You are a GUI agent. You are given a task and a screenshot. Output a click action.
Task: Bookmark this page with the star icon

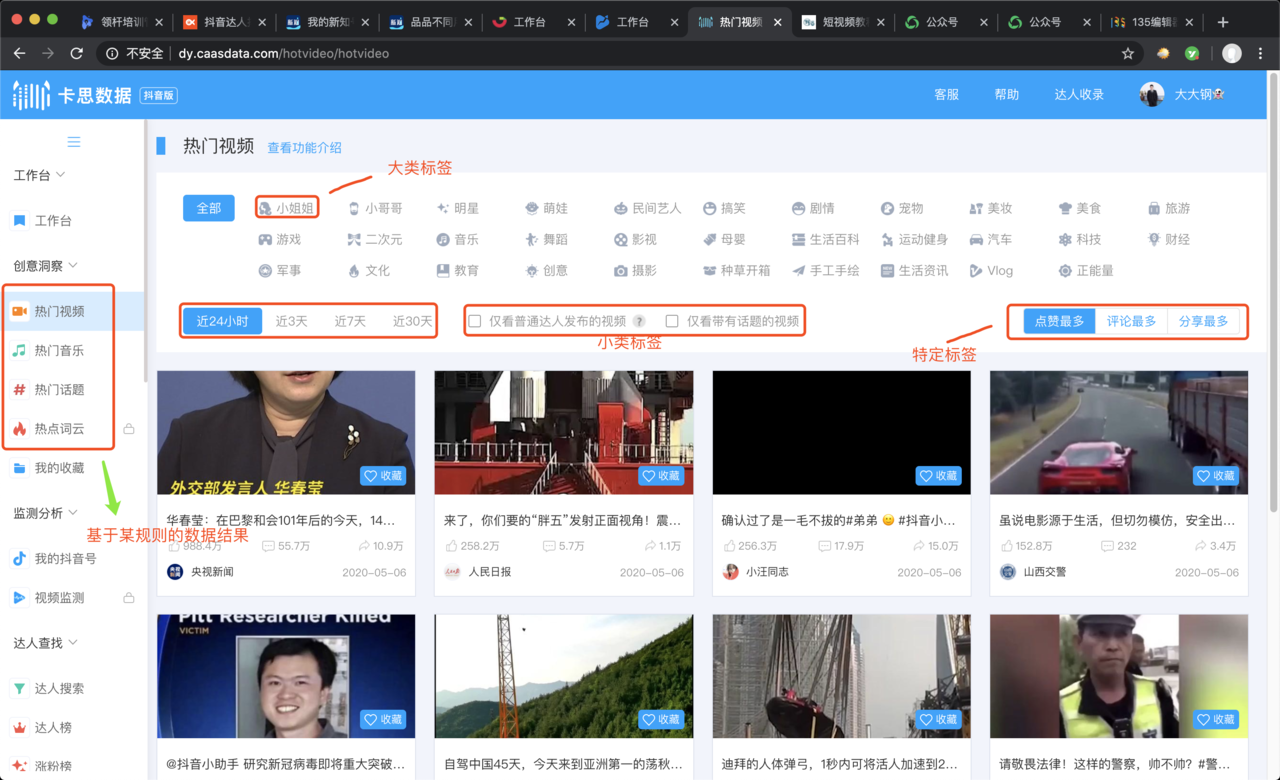[1128, 53]
